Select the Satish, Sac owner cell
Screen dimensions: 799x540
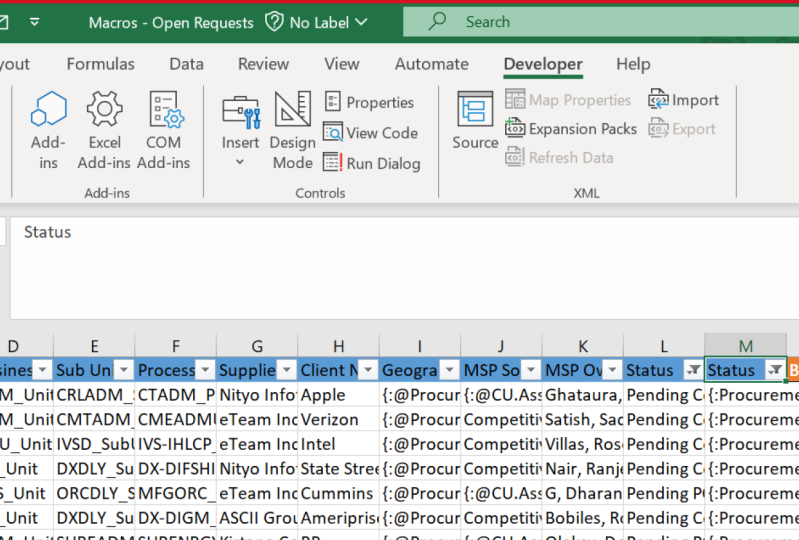[583, 419]
